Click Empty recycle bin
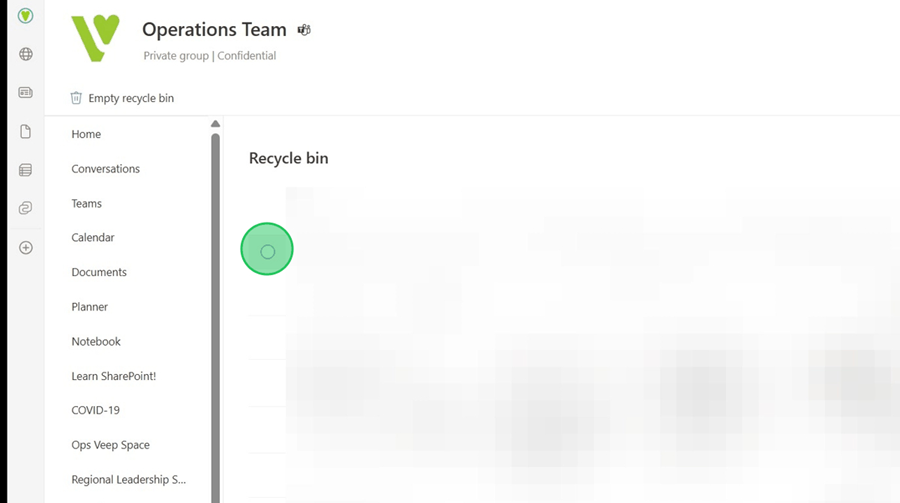 point(121,98)
